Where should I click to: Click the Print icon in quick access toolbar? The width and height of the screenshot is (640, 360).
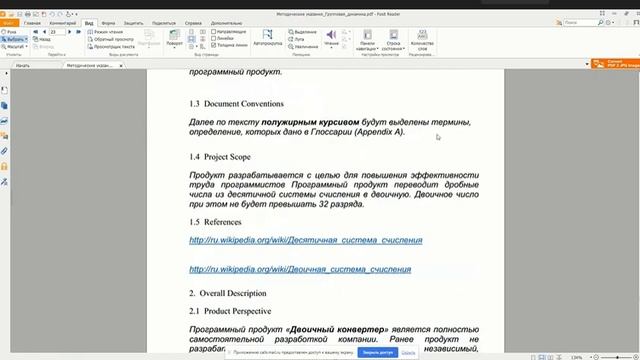pos(28,14)
